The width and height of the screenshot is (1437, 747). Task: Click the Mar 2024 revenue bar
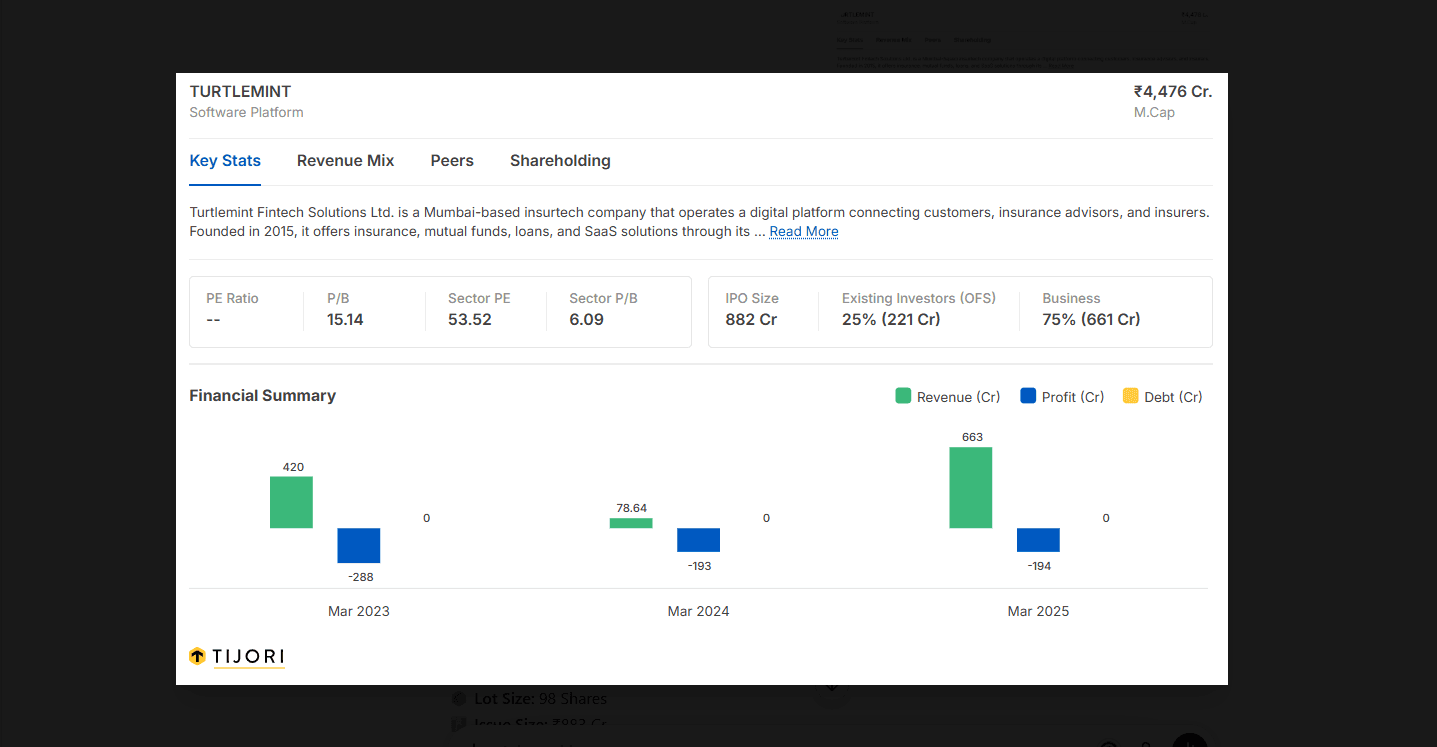tap(631, 523)
